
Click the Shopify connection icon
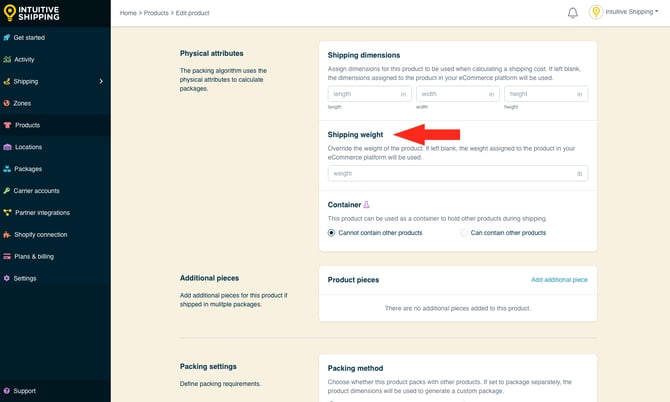7,234
